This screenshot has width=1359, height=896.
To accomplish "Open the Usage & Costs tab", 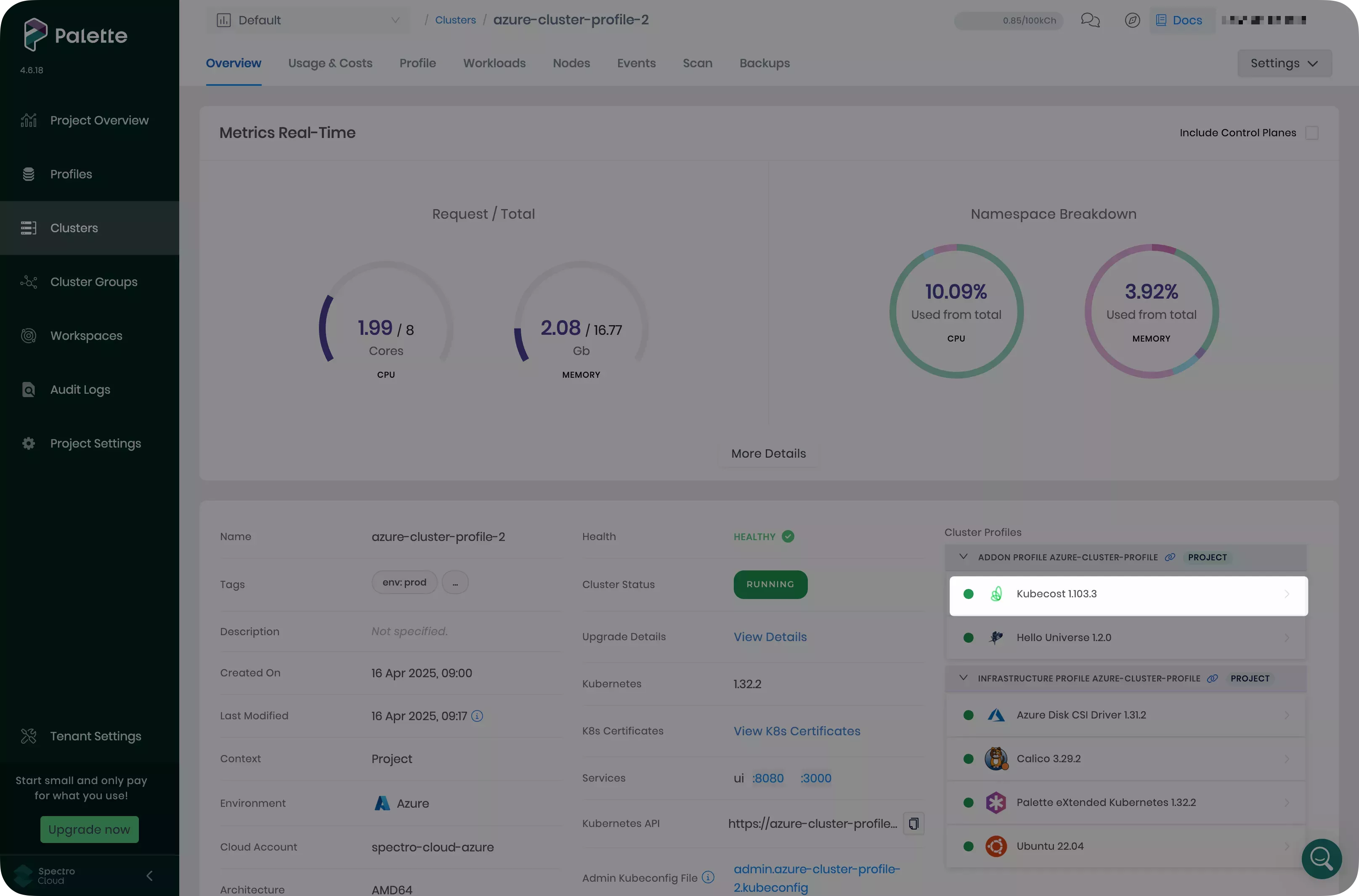I will tap(330, 64).
